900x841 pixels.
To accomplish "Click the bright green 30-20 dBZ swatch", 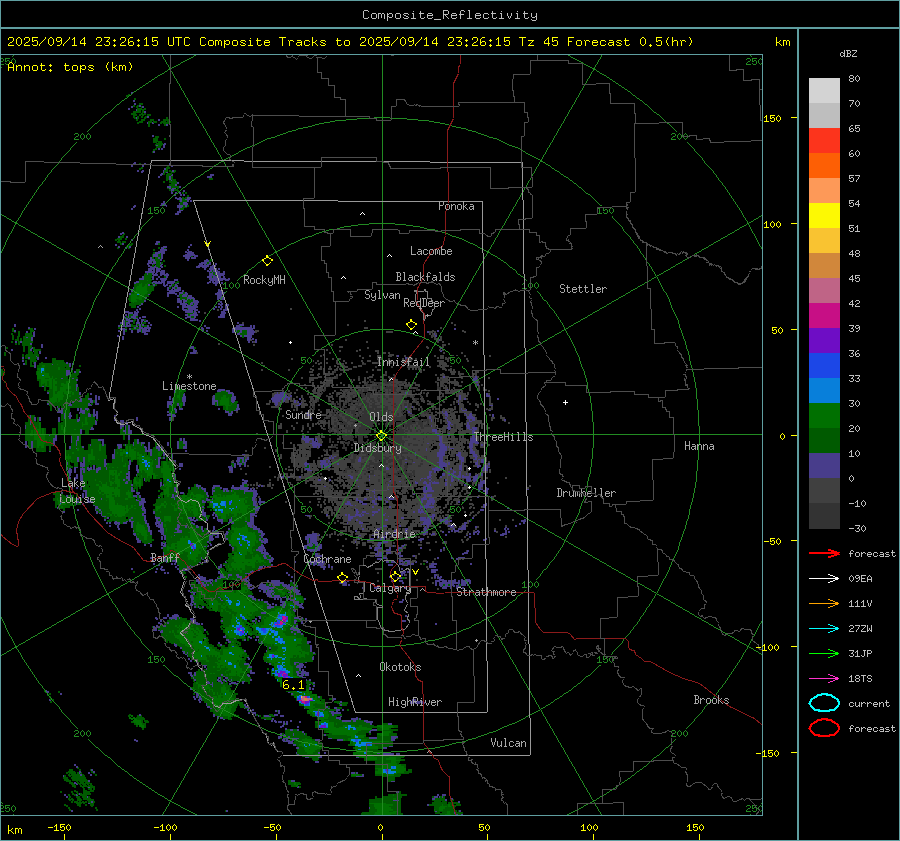I will (824, 416).
